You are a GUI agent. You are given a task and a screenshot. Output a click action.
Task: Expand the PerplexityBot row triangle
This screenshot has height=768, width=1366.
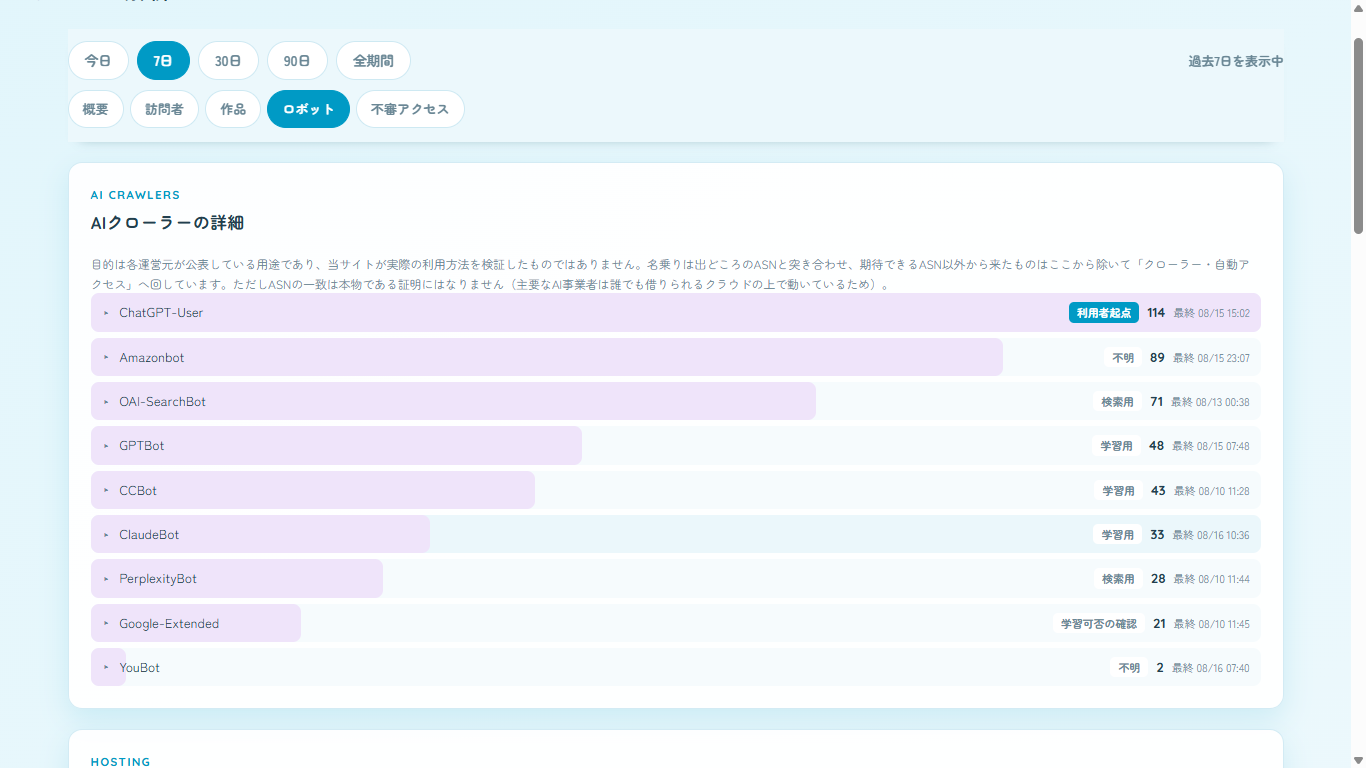click(x=106, y=579)
